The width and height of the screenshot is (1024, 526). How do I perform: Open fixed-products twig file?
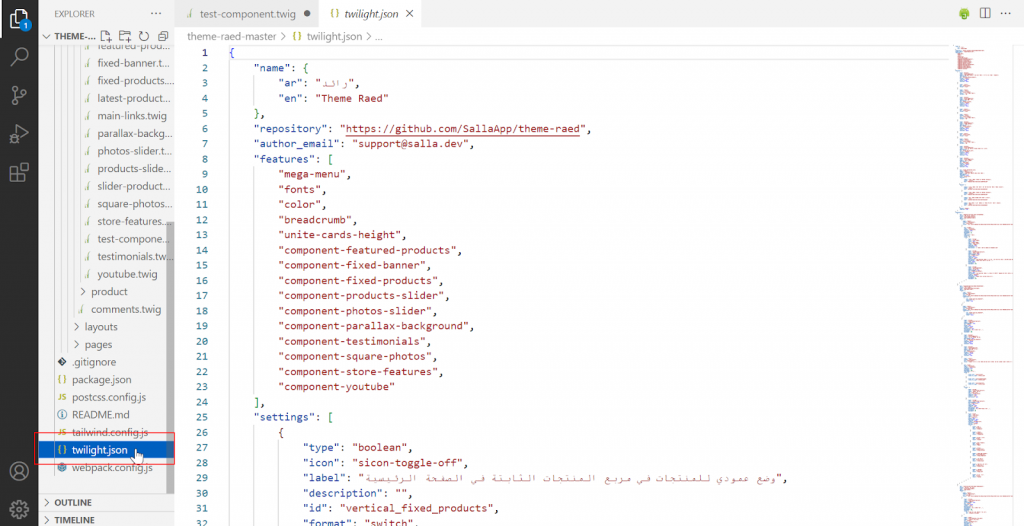[x=135, y=81]
